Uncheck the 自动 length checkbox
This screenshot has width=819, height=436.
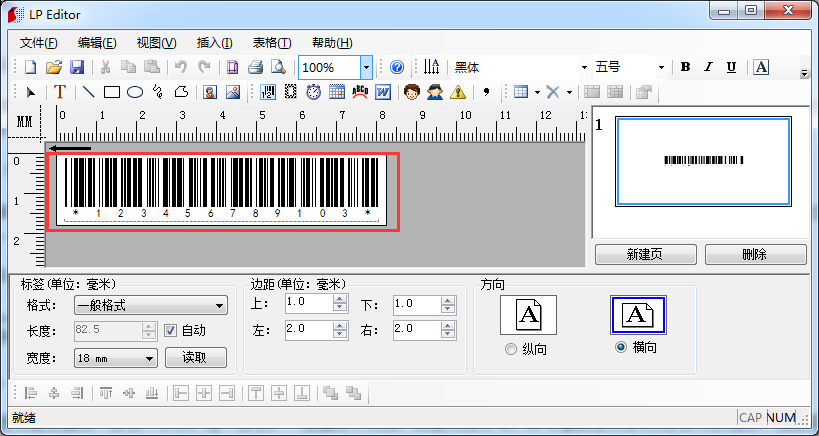170,330
